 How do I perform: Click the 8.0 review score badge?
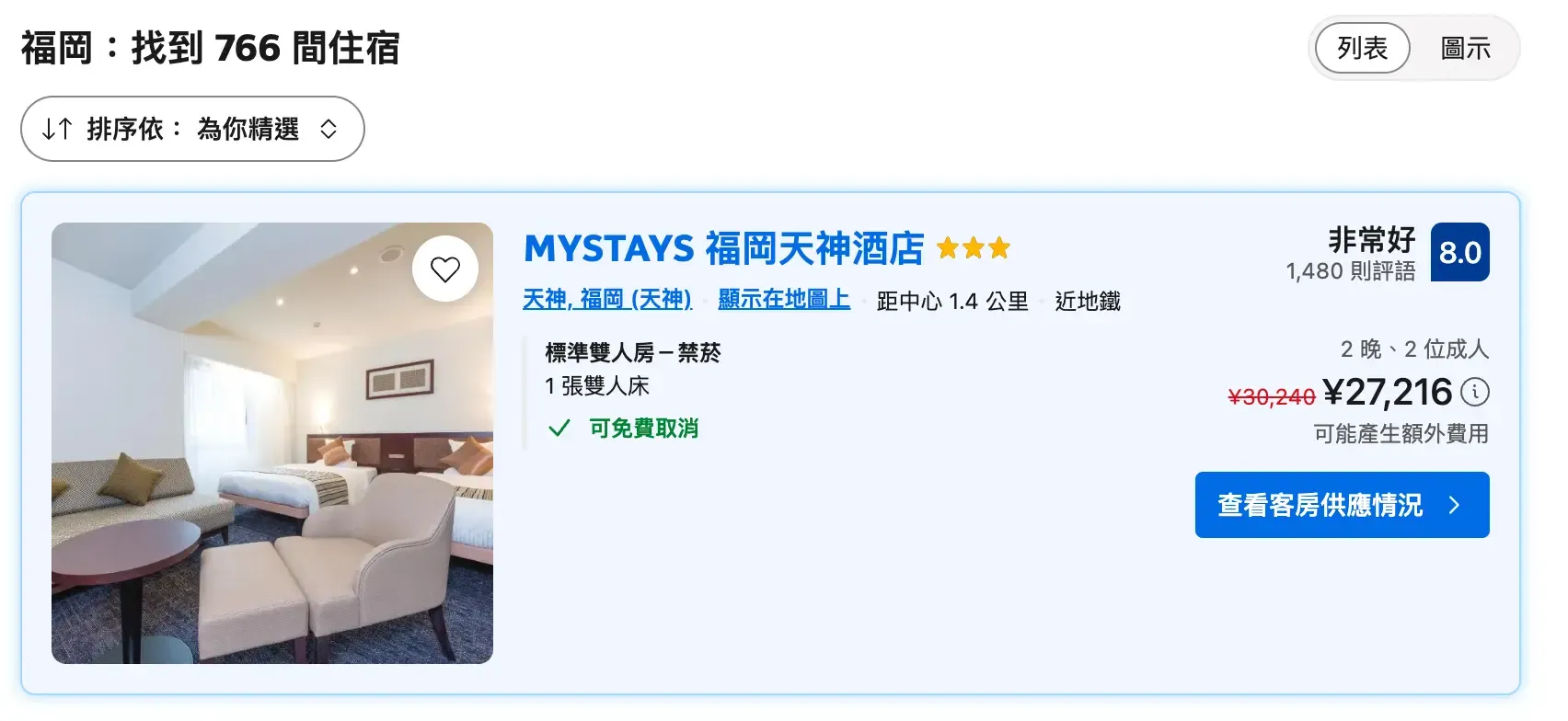click(x=1460, y=252)
